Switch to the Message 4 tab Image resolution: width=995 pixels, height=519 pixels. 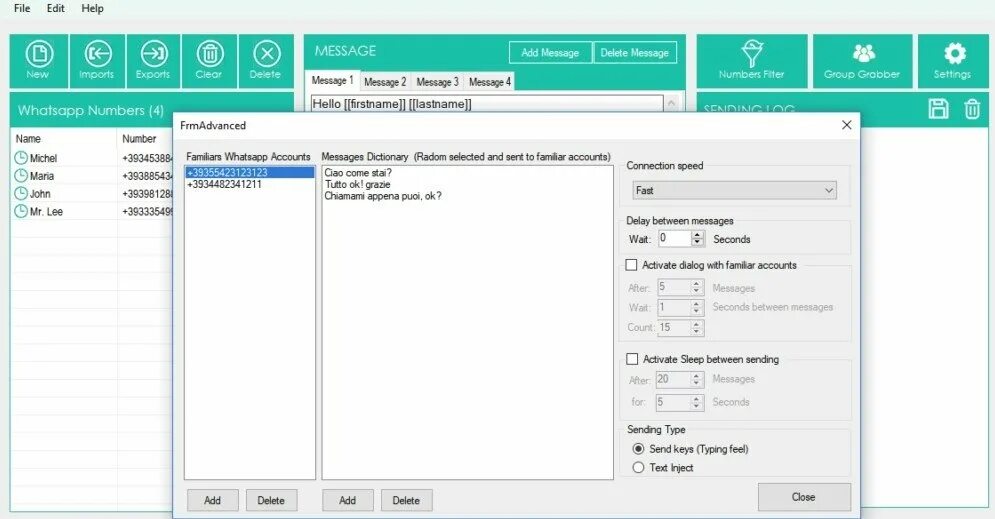pyautogui.click(x=490, y=82)
